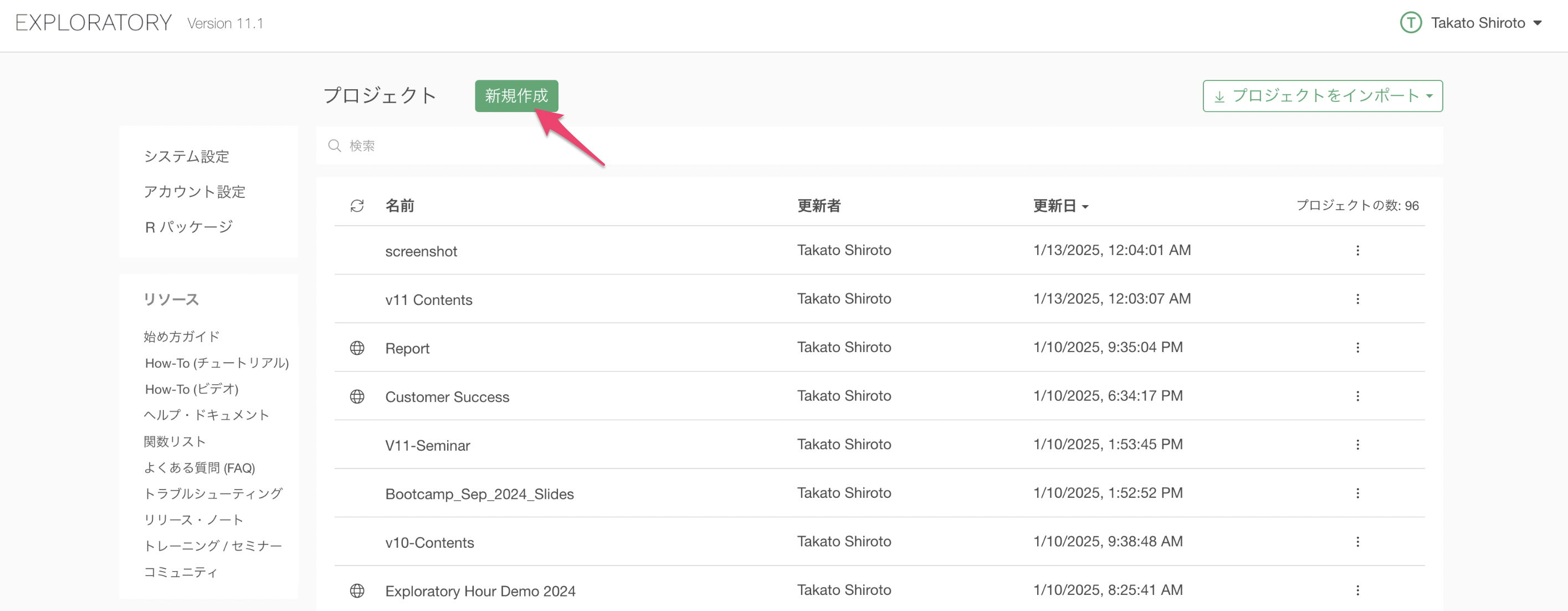1568x611 pixels.
Task: Open the How-To (チュートリアル) link
Action: [x=217, y=363]
